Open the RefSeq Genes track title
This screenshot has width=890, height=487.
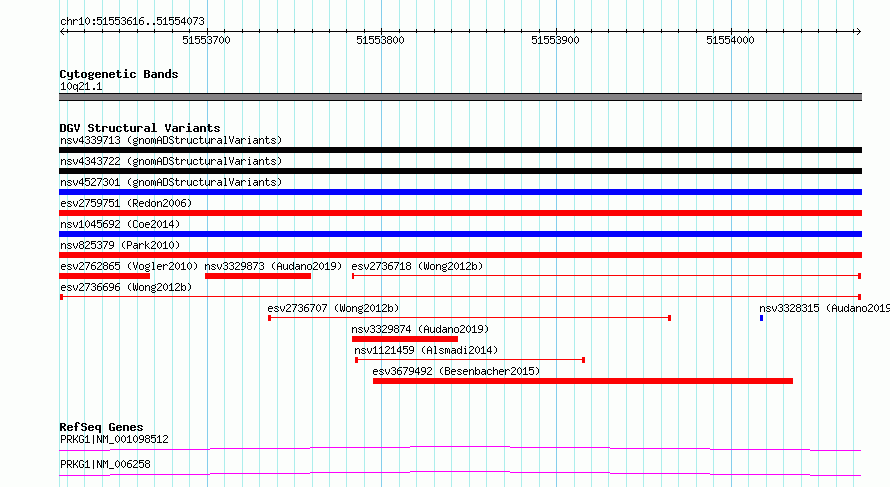point(101,427)
